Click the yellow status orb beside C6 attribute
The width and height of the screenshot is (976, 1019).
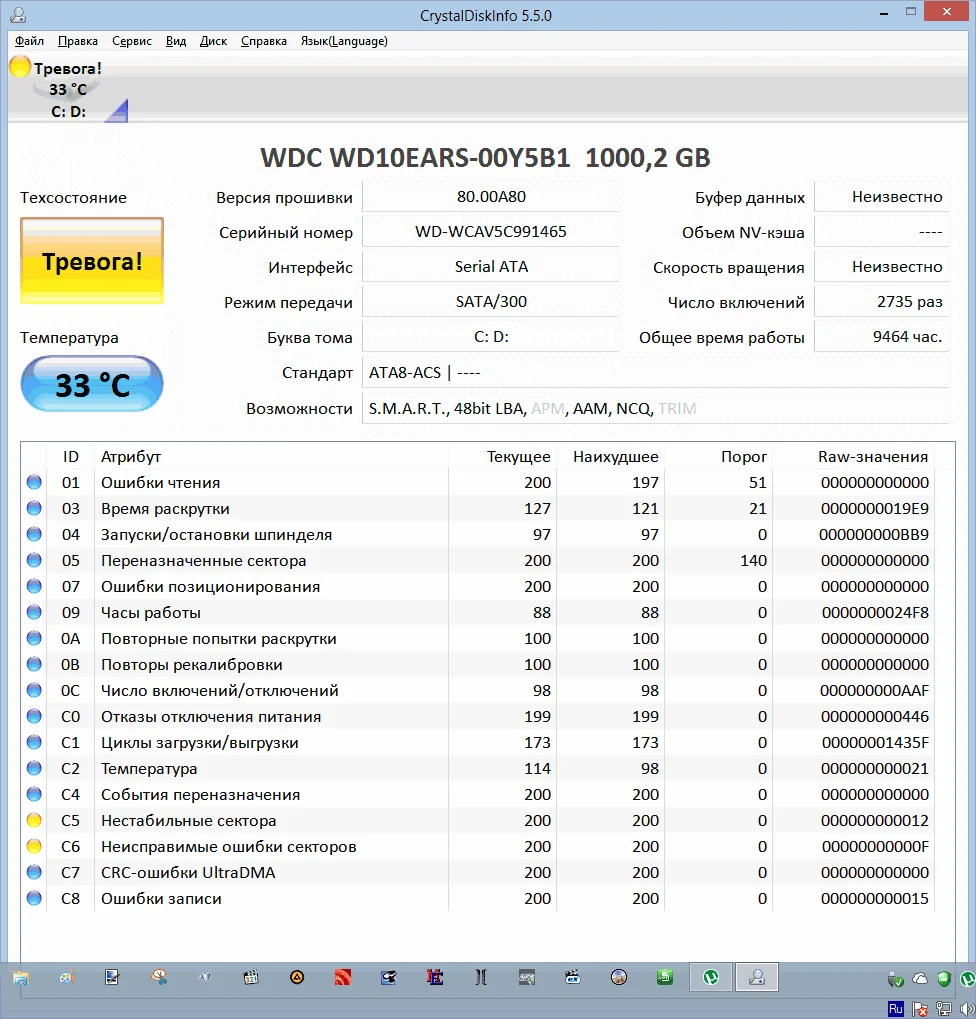click(34, 847)
